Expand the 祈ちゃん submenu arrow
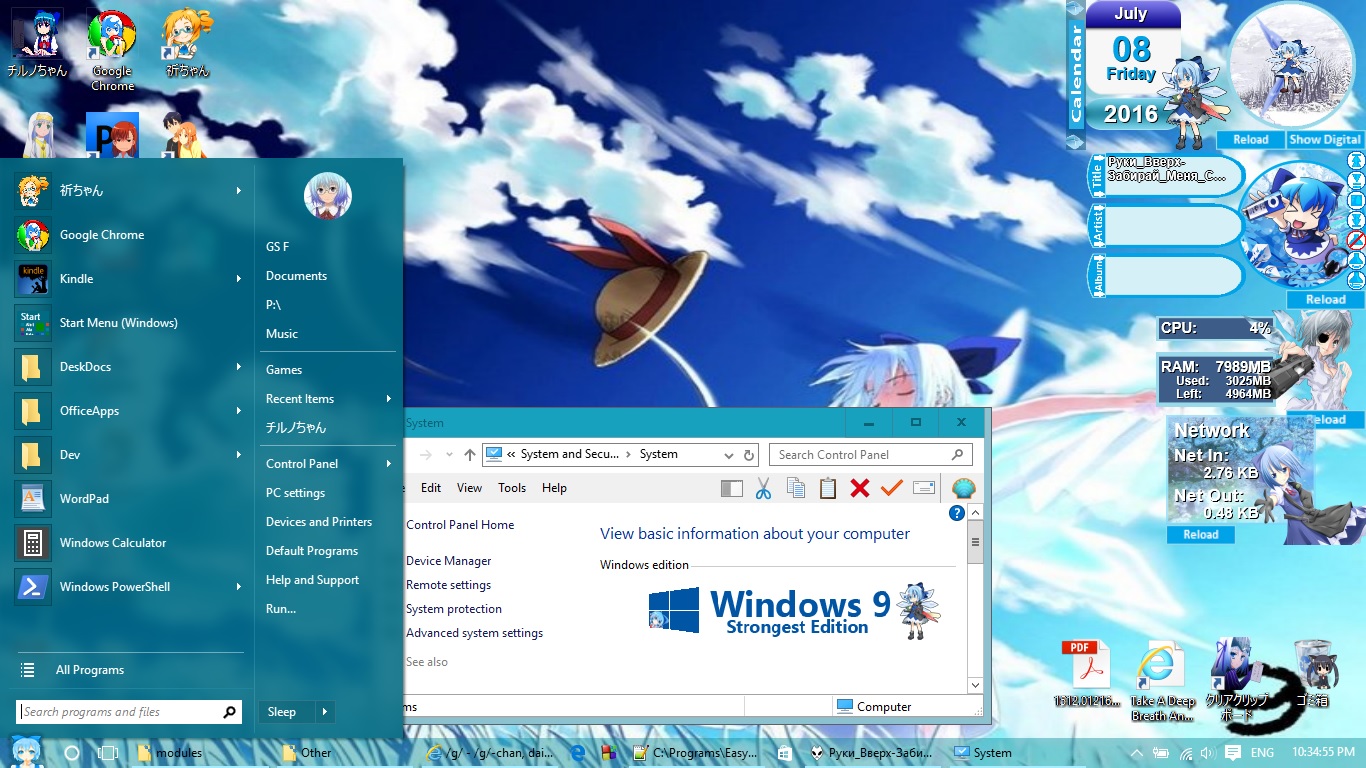The image size is (1366, 768). coord(238,190)
